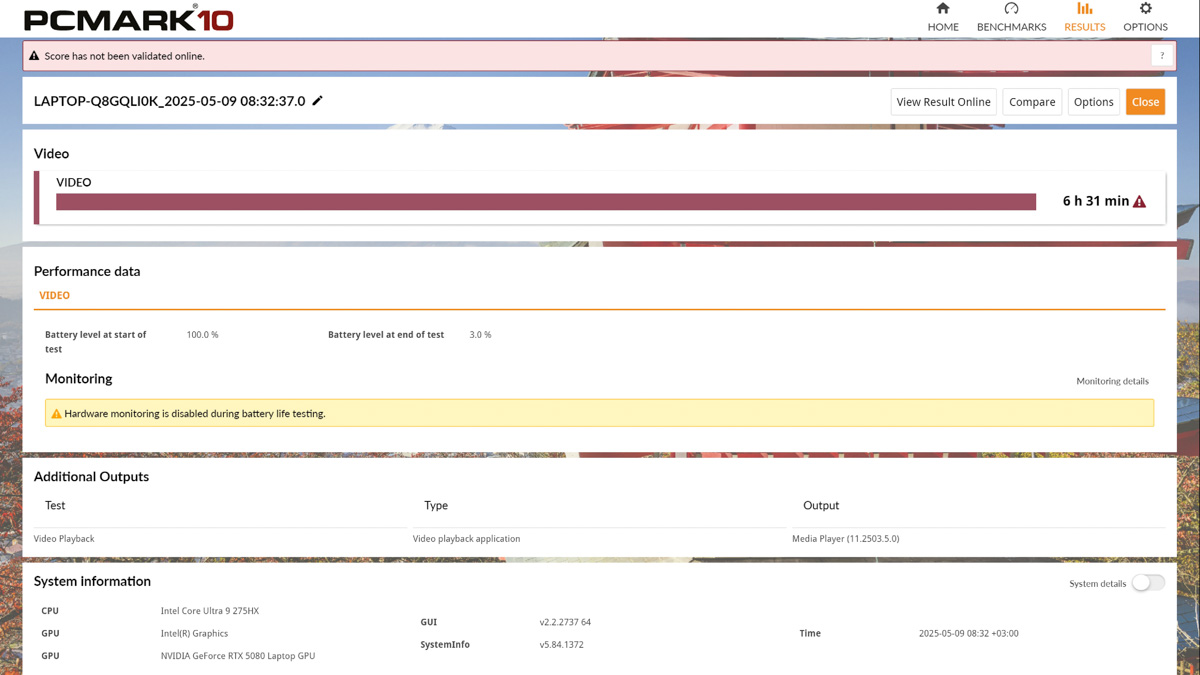1200x675 pixels.
Task: Click the pencil icon to rename the result
Action: tap(318, 101)
